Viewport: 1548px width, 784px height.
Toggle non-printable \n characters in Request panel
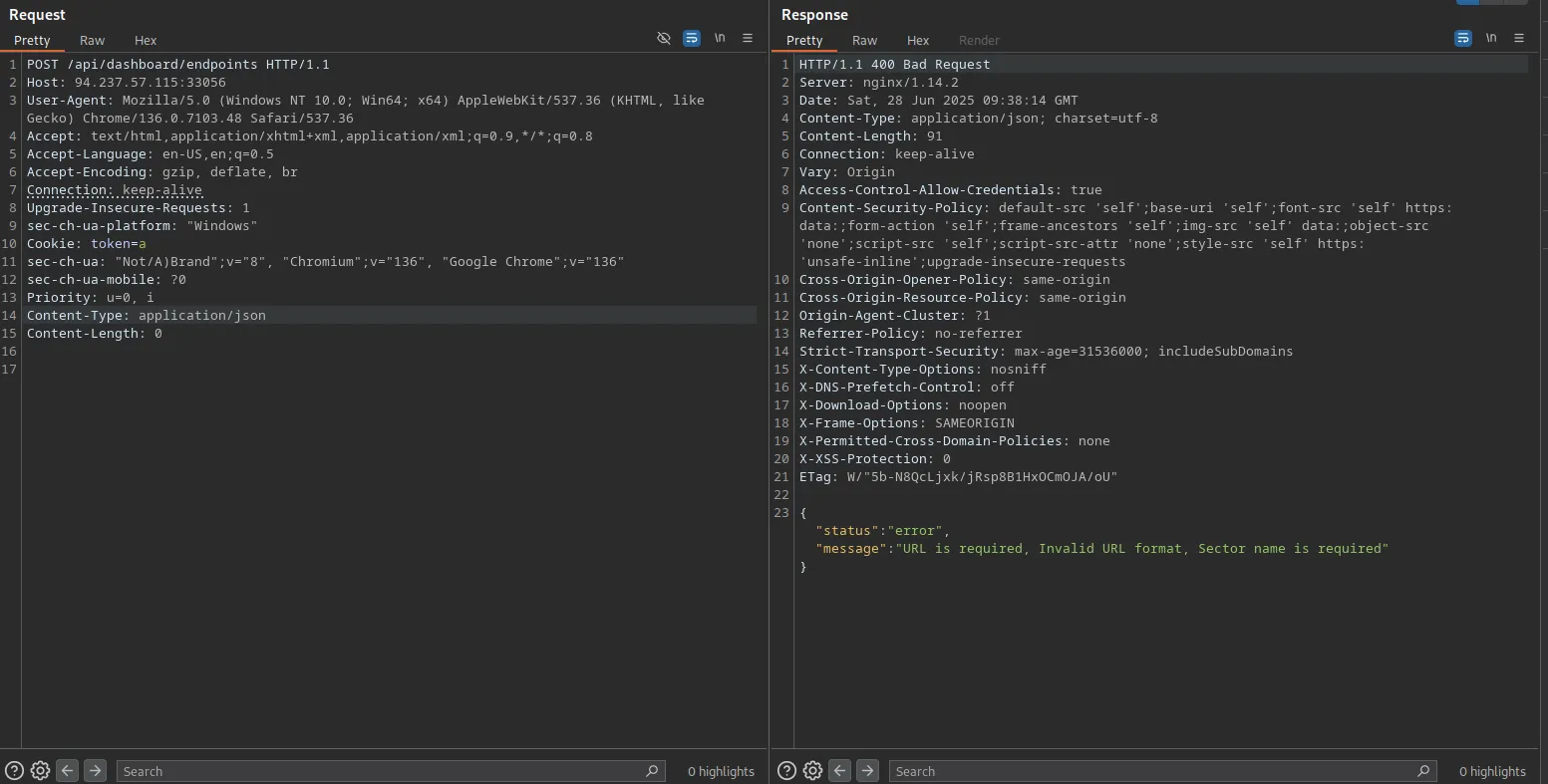point(720,39)
